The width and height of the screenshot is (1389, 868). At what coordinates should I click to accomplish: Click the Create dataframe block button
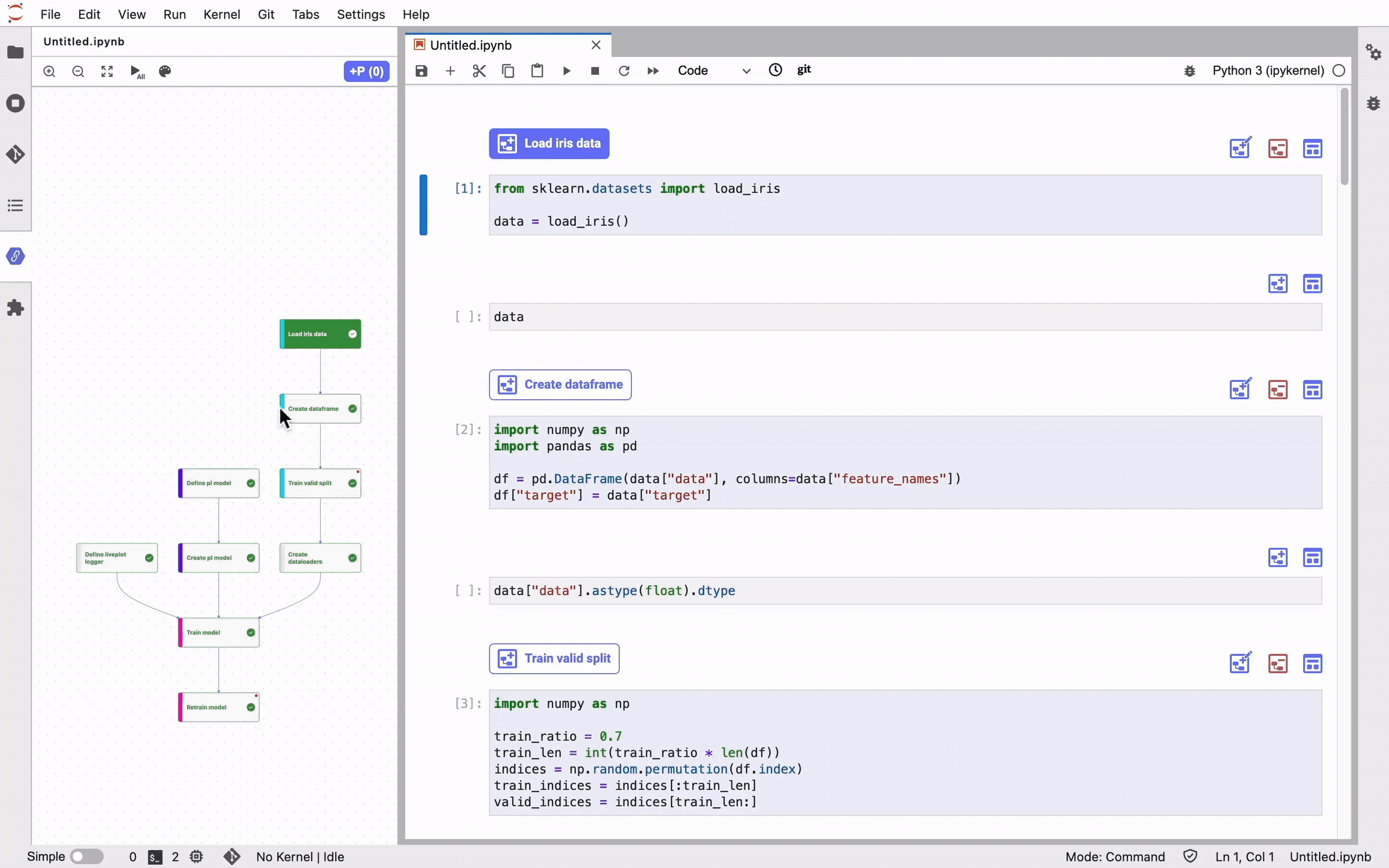pos(560,385)
